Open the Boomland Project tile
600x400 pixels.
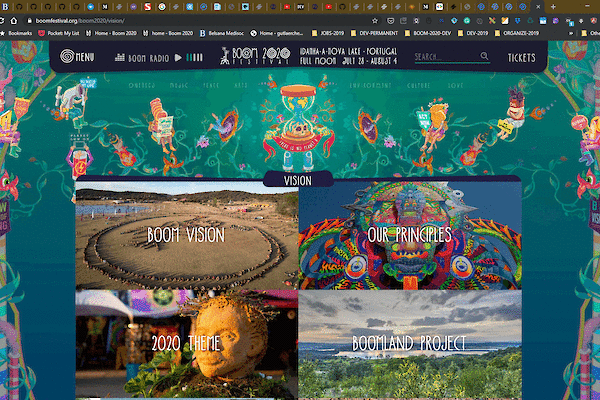pos(410,344)
